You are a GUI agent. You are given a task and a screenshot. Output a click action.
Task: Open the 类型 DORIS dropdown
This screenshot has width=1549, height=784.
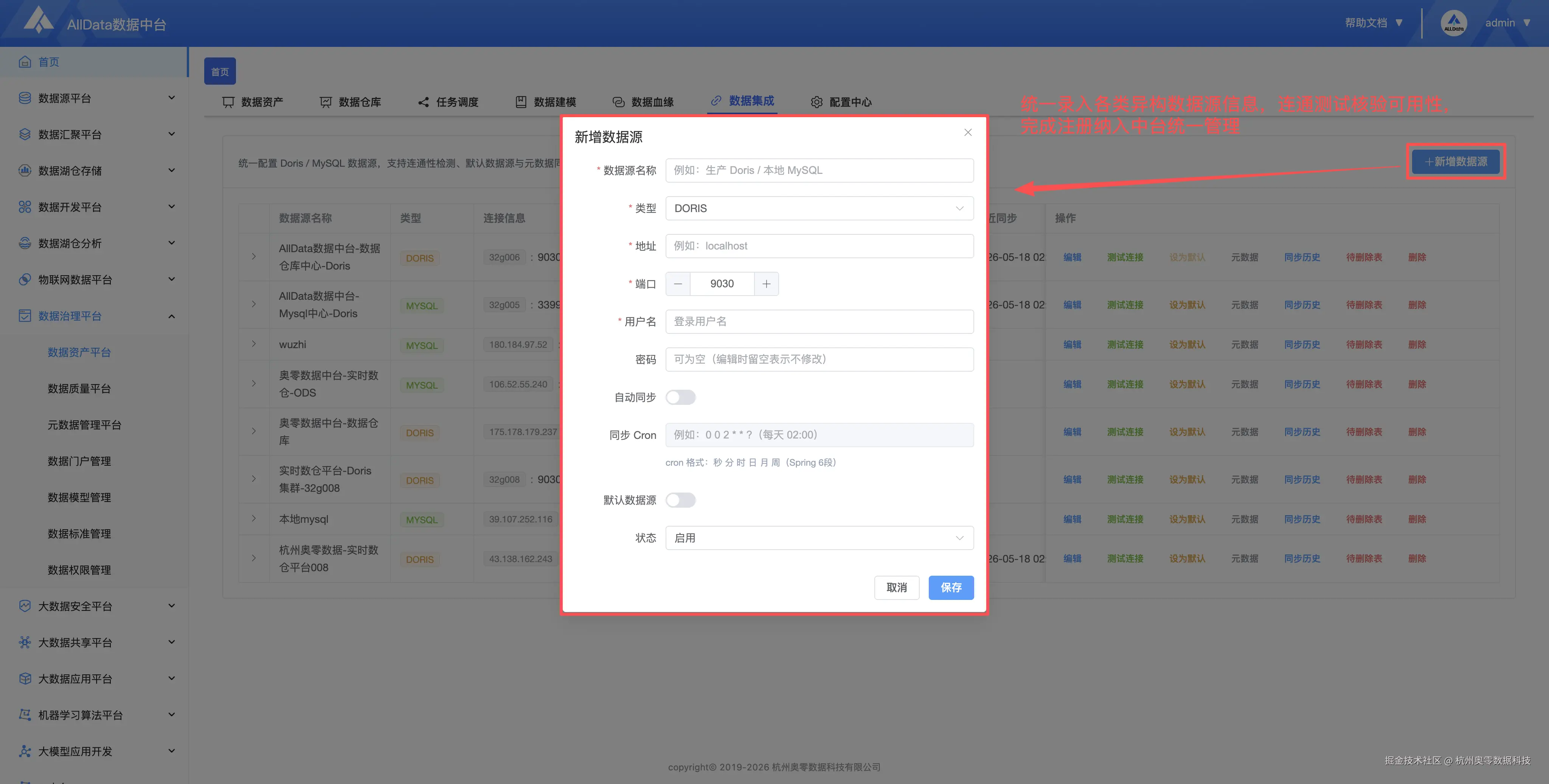pyautogui.click(x=819, y=208)
